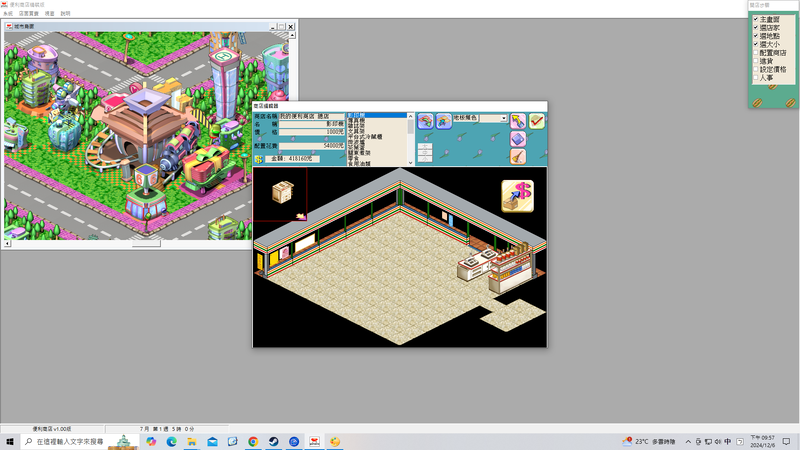Click the 價格 price field showing 1000元
This screenshot has height=450, width=800.
tap(312, 132)
